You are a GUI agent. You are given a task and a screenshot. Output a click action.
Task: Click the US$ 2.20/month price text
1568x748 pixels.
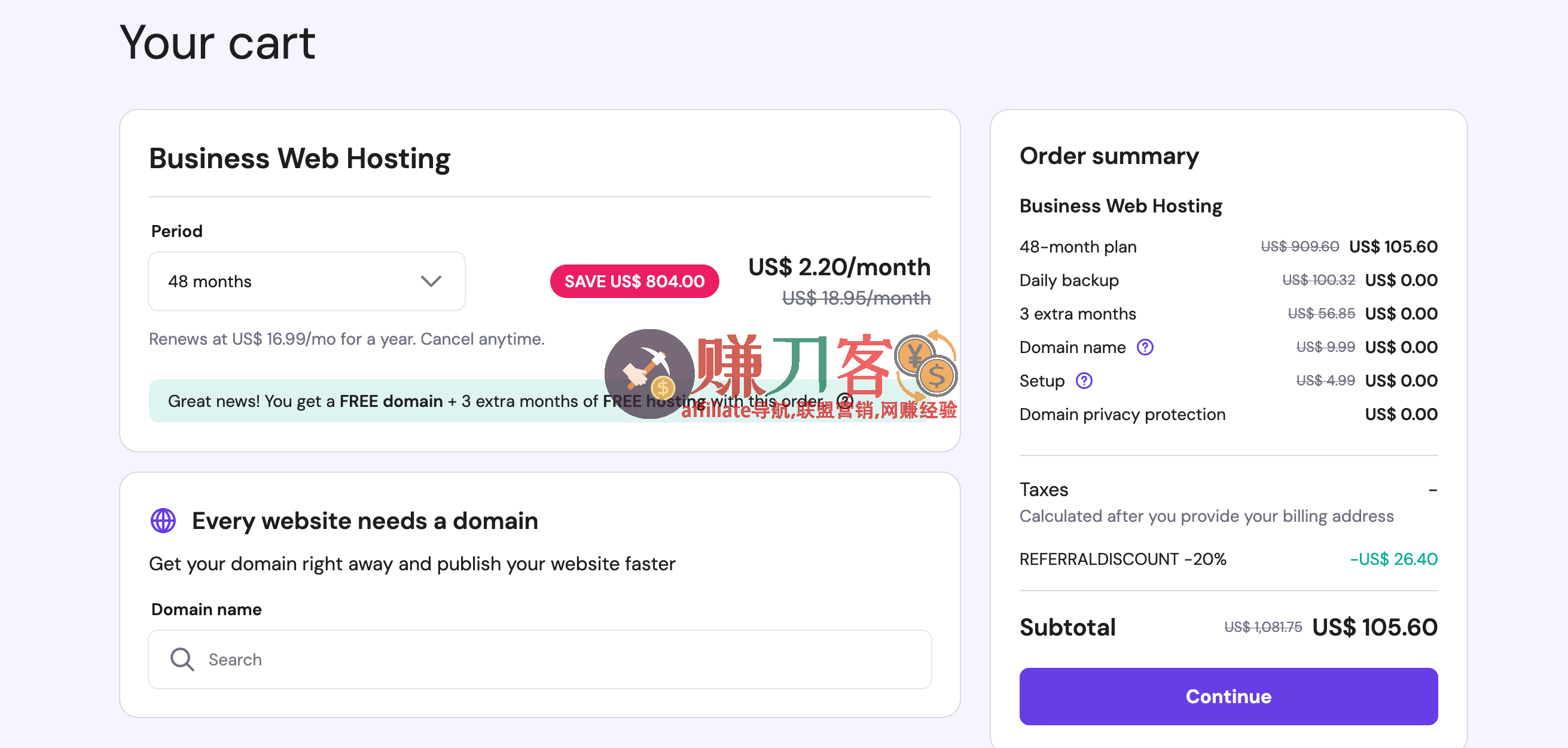pos(839,267)
